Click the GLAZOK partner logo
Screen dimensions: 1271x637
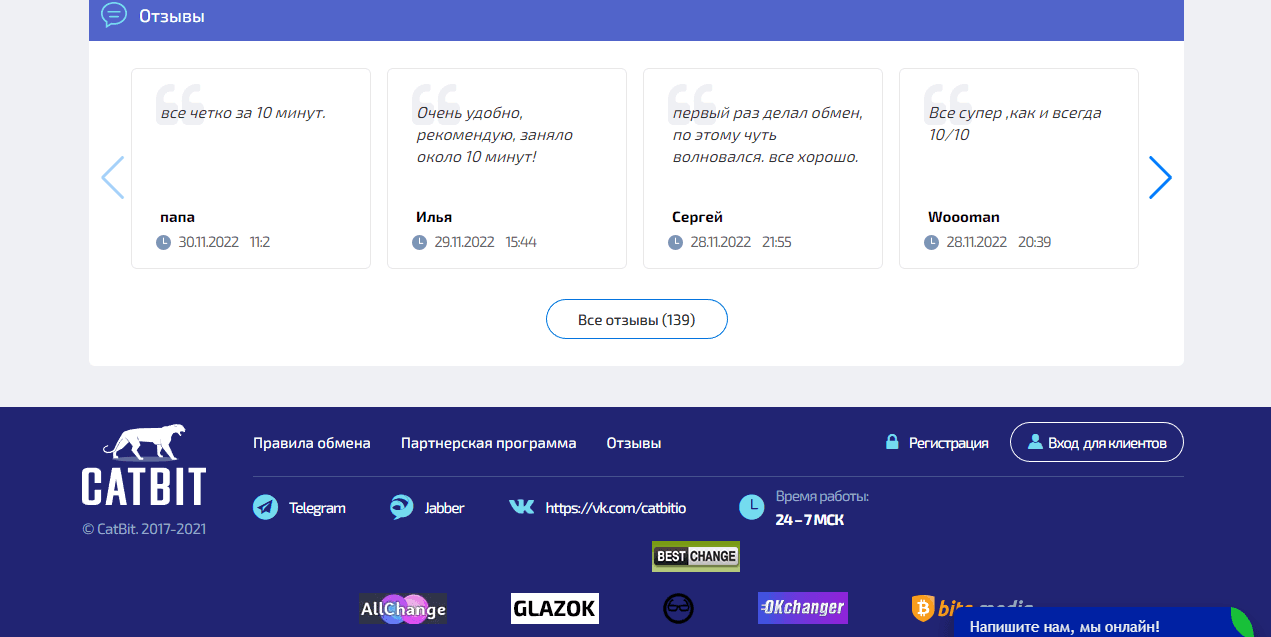pyautogui.click(x=554, y=608)
